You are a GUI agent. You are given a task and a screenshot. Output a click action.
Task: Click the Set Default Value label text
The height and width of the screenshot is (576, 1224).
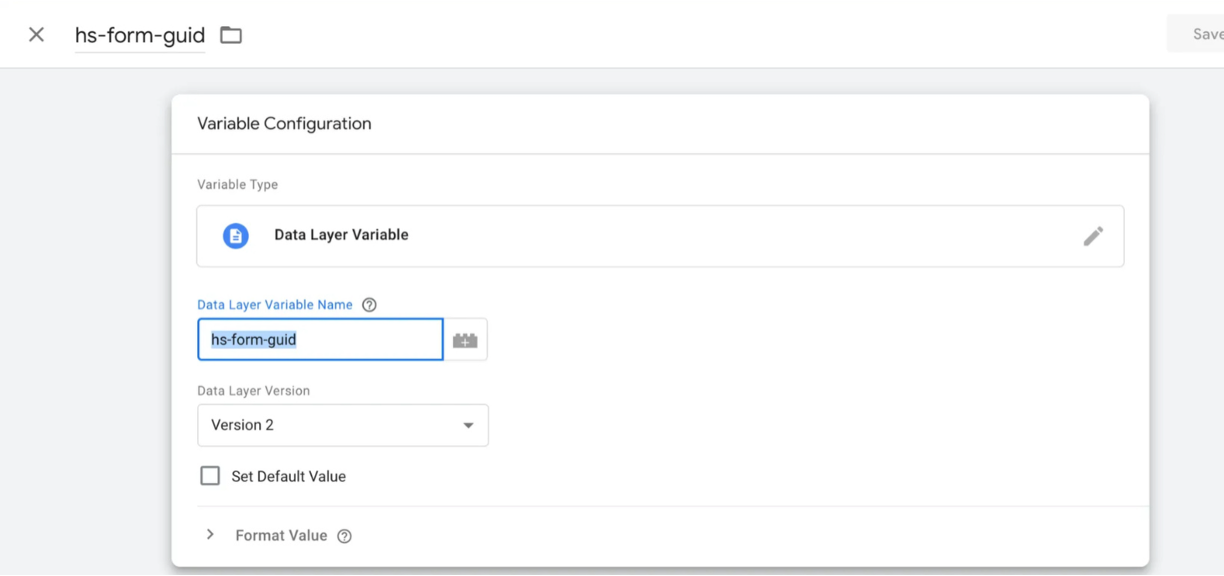[x=288, y=477]
